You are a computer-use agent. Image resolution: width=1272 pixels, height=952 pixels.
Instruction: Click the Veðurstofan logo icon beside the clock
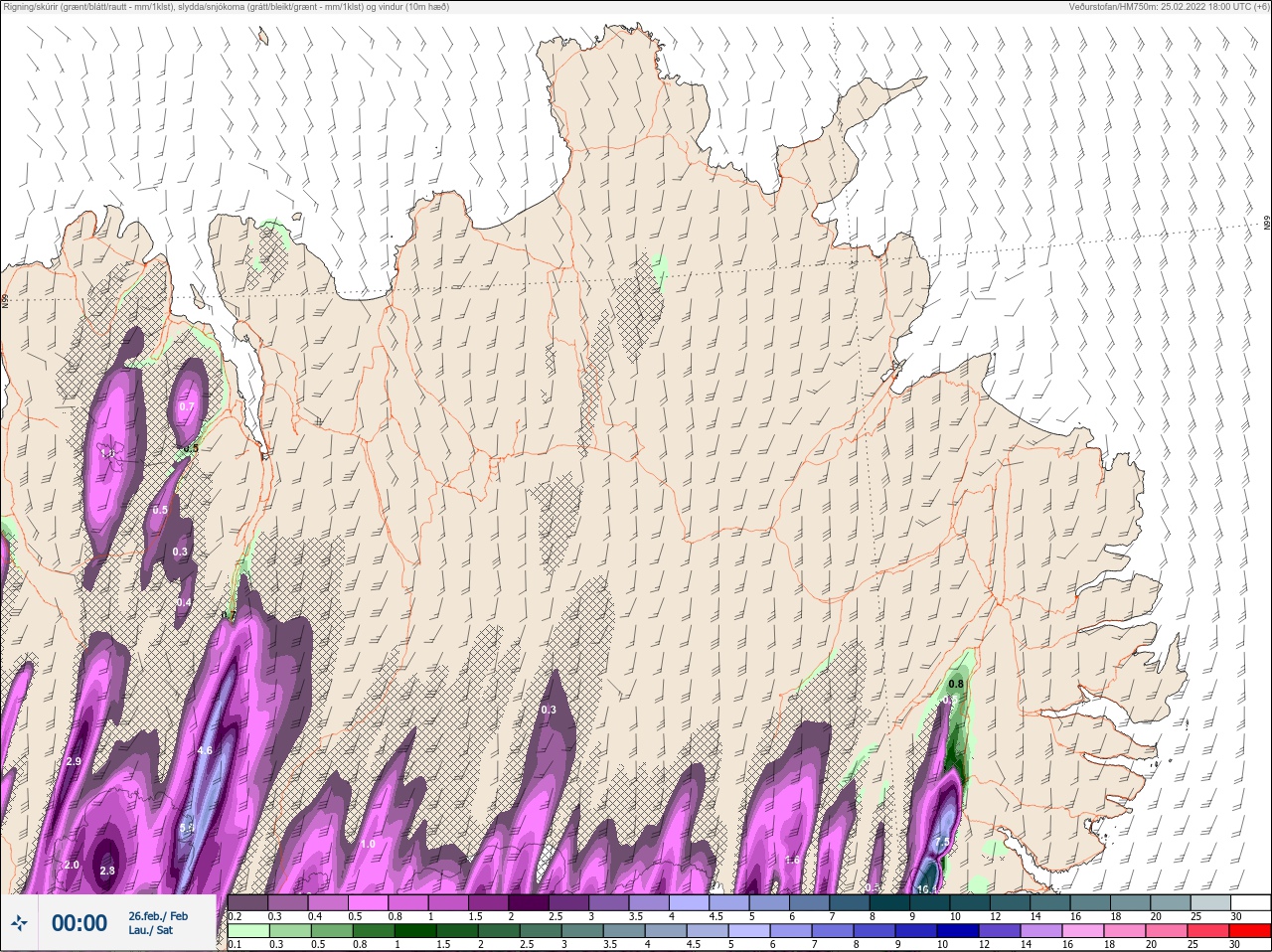pos(20,923)
